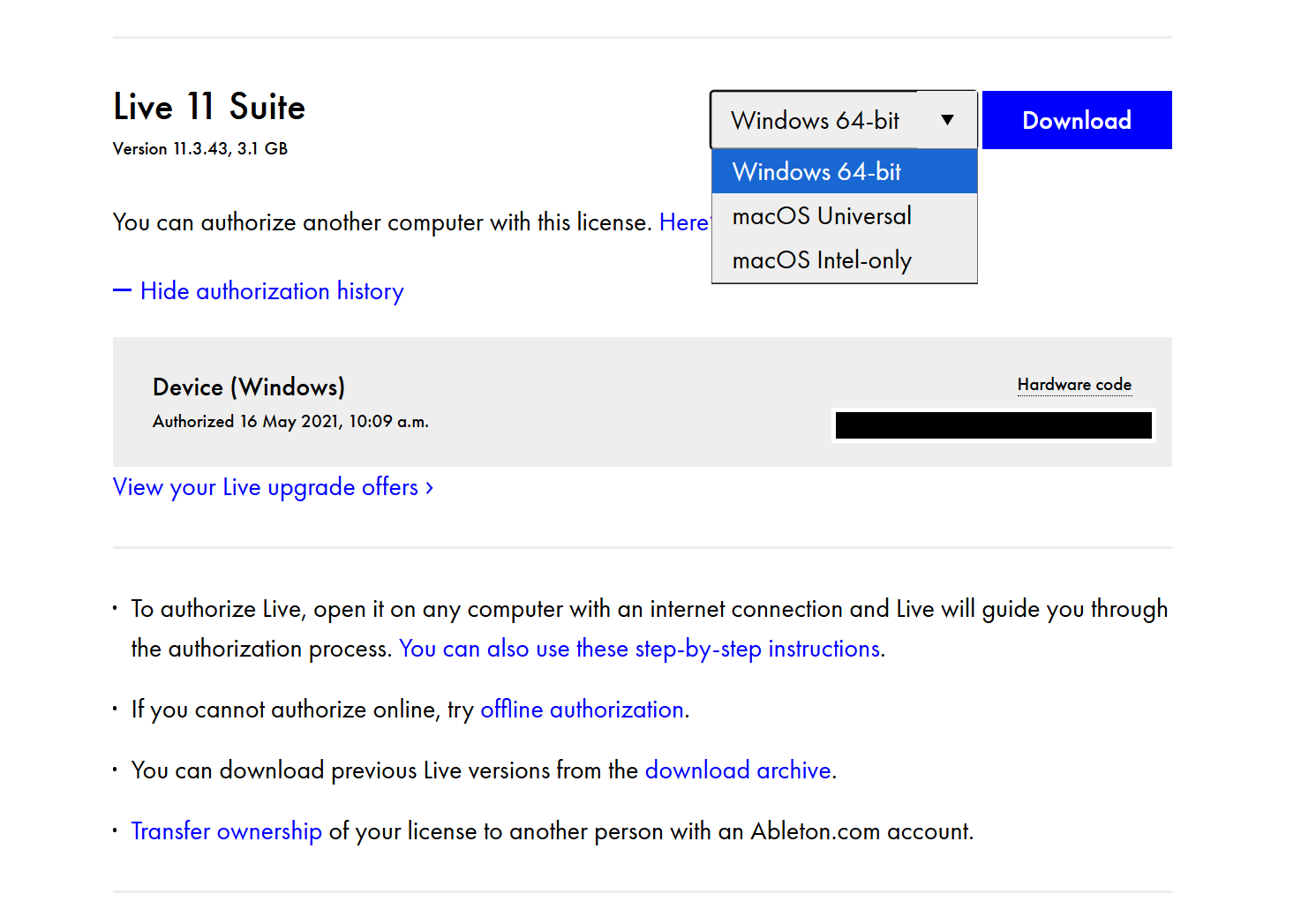This screenshot has width=1316, height=924.
Task: Visit the download archive link
Action: click(x=738, y=770)
